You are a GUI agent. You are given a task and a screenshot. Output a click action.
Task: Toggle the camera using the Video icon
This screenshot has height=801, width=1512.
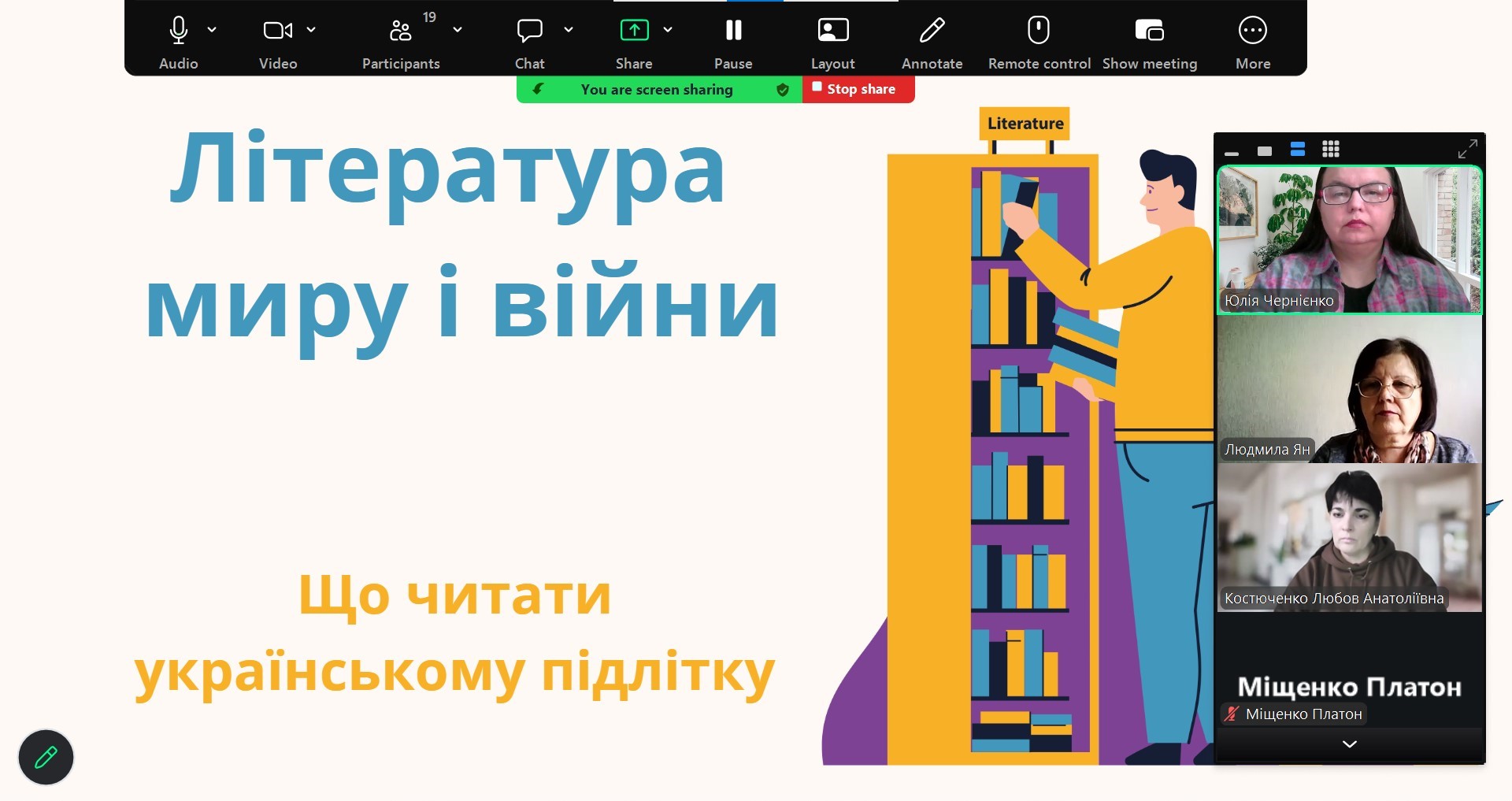click(x=277, y=31)
